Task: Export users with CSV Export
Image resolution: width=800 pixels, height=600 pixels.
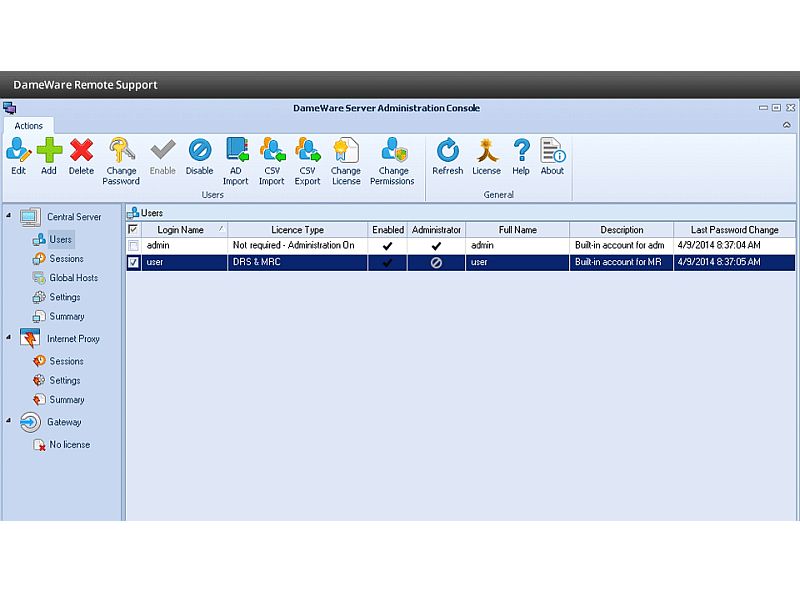Action: tap(307, 161)
